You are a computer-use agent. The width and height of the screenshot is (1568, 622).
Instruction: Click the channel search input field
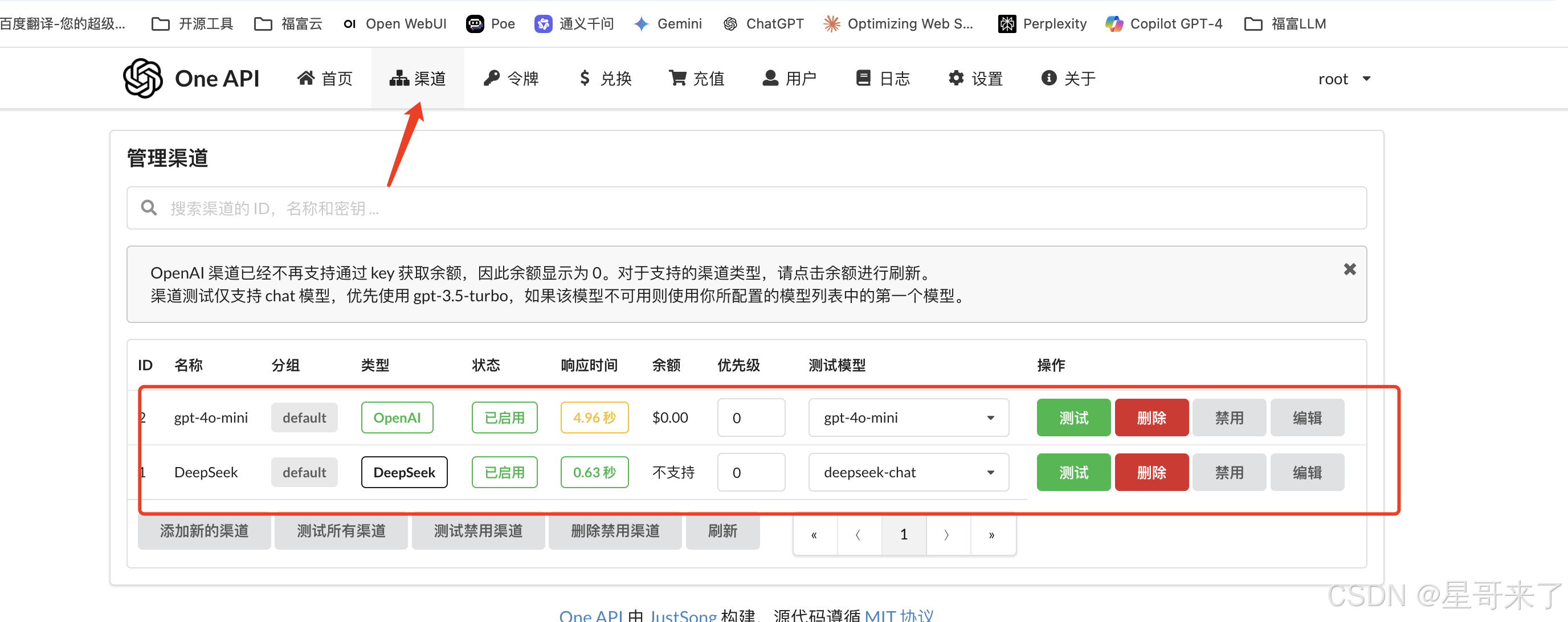pos(746,208)
